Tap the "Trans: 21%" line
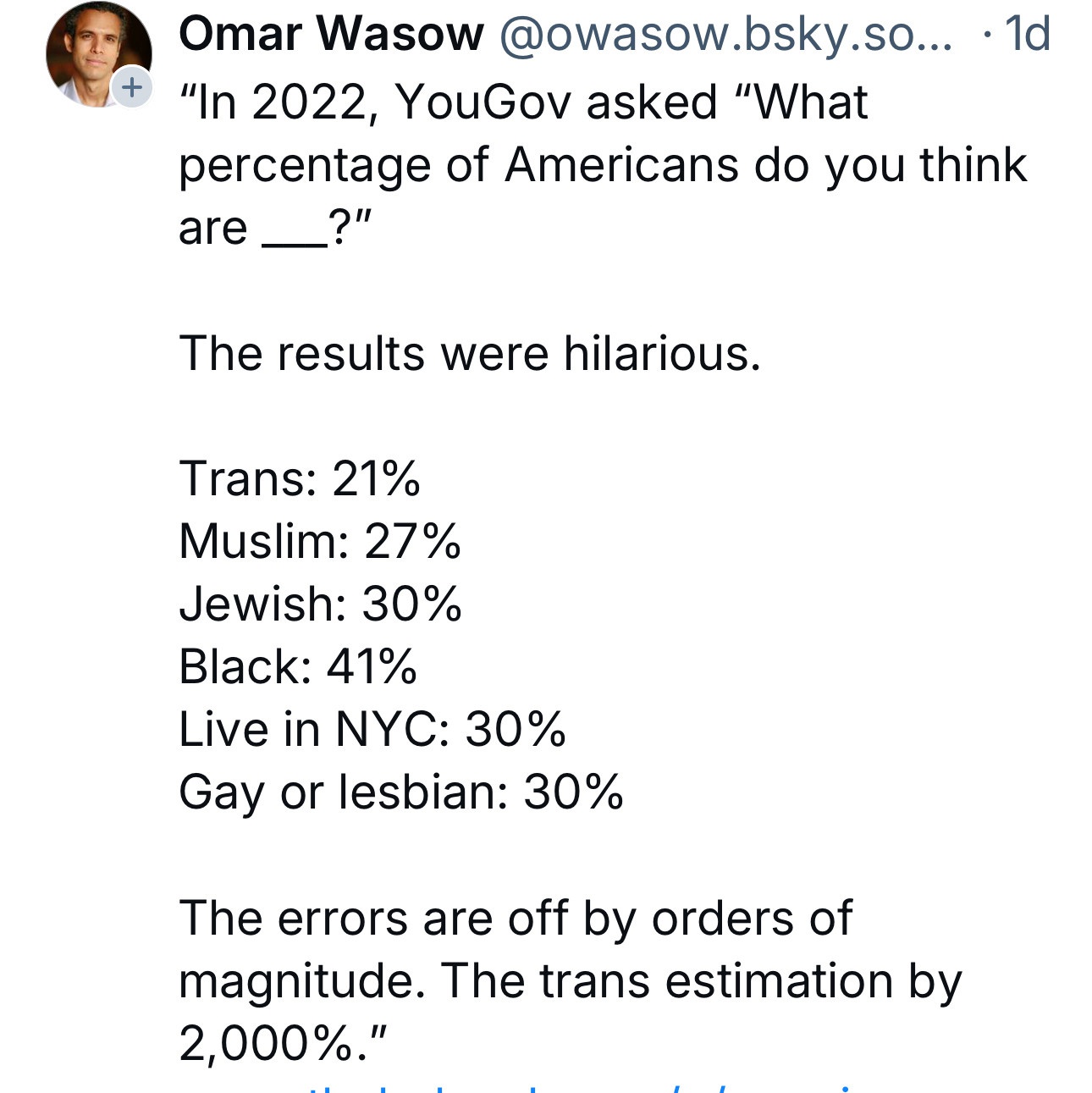 [x=300, y=478]
